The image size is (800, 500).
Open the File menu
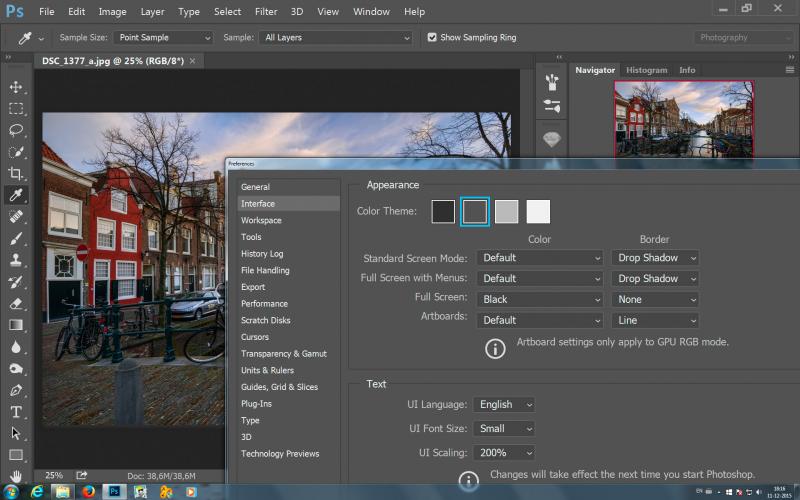point(46,11)
